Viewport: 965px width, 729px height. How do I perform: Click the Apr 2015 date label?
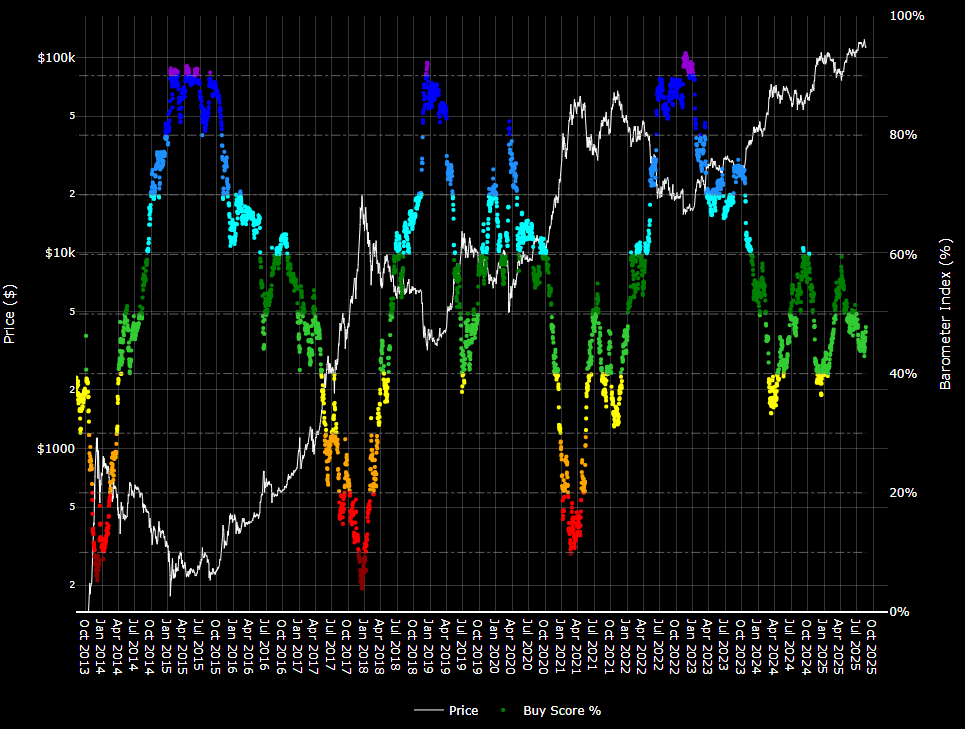click(183, 647)
